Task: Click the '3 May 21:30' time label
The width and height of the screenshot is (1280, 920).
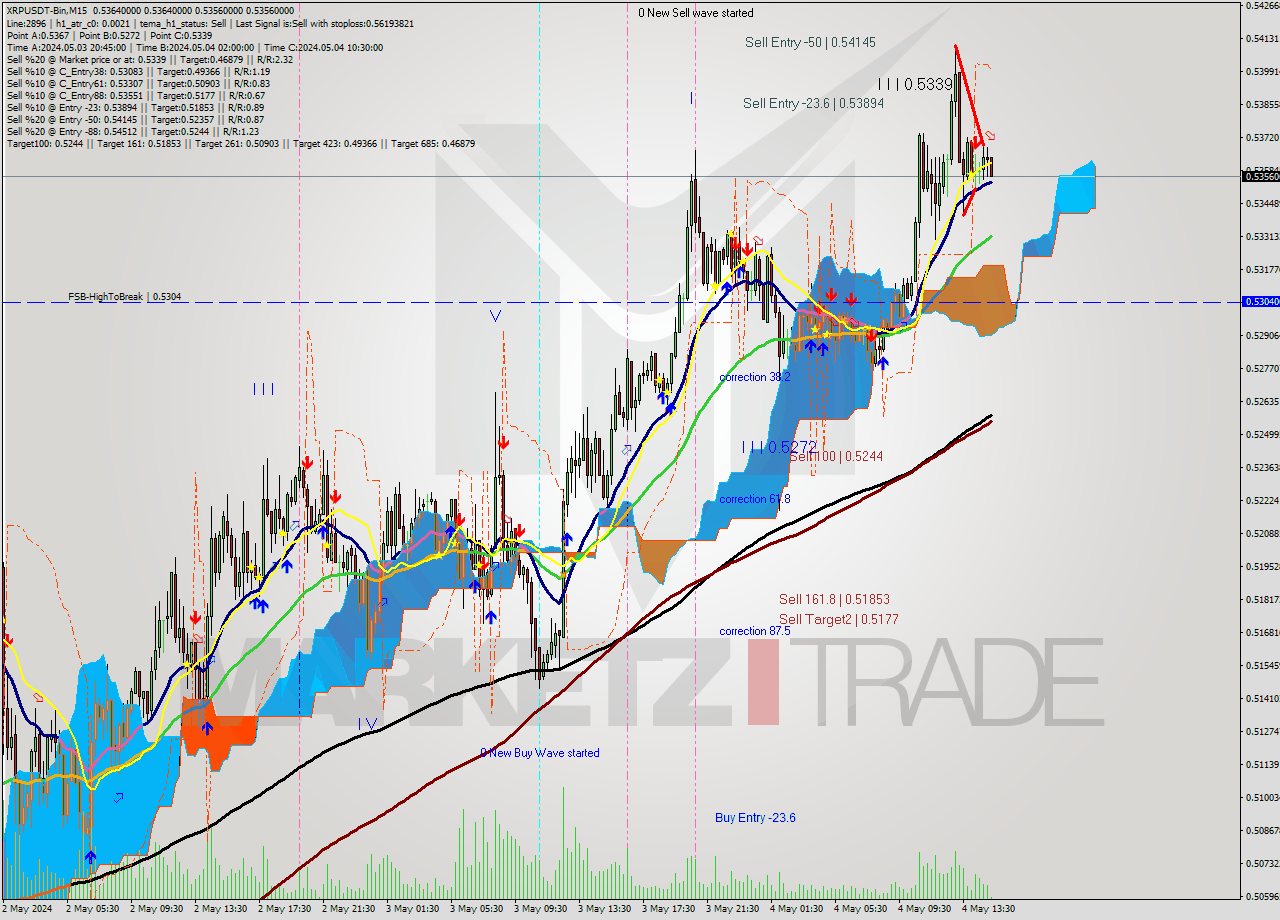Action: (x=733, y=909)
